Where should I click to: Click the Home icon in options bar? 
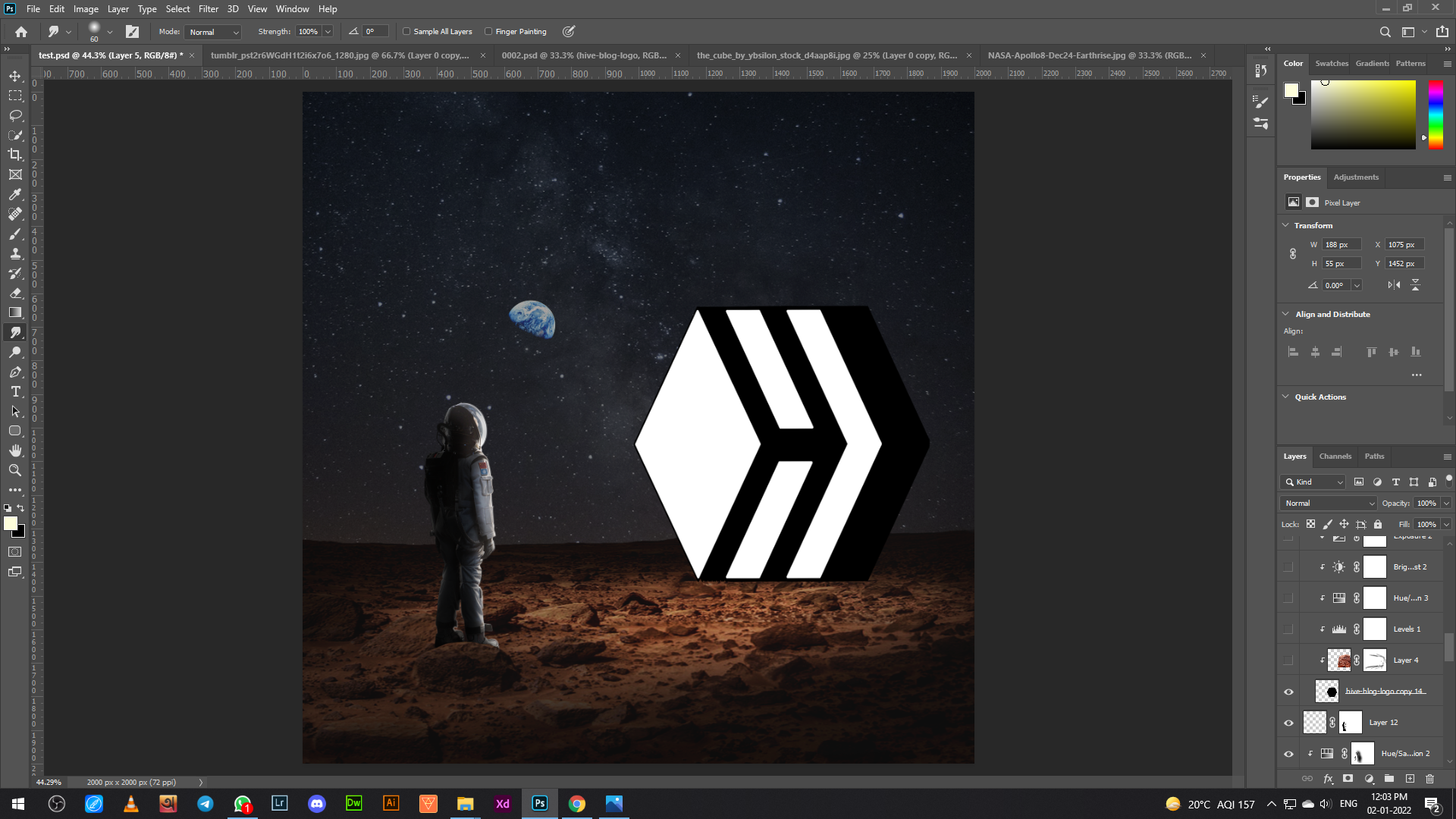[21, 32]
